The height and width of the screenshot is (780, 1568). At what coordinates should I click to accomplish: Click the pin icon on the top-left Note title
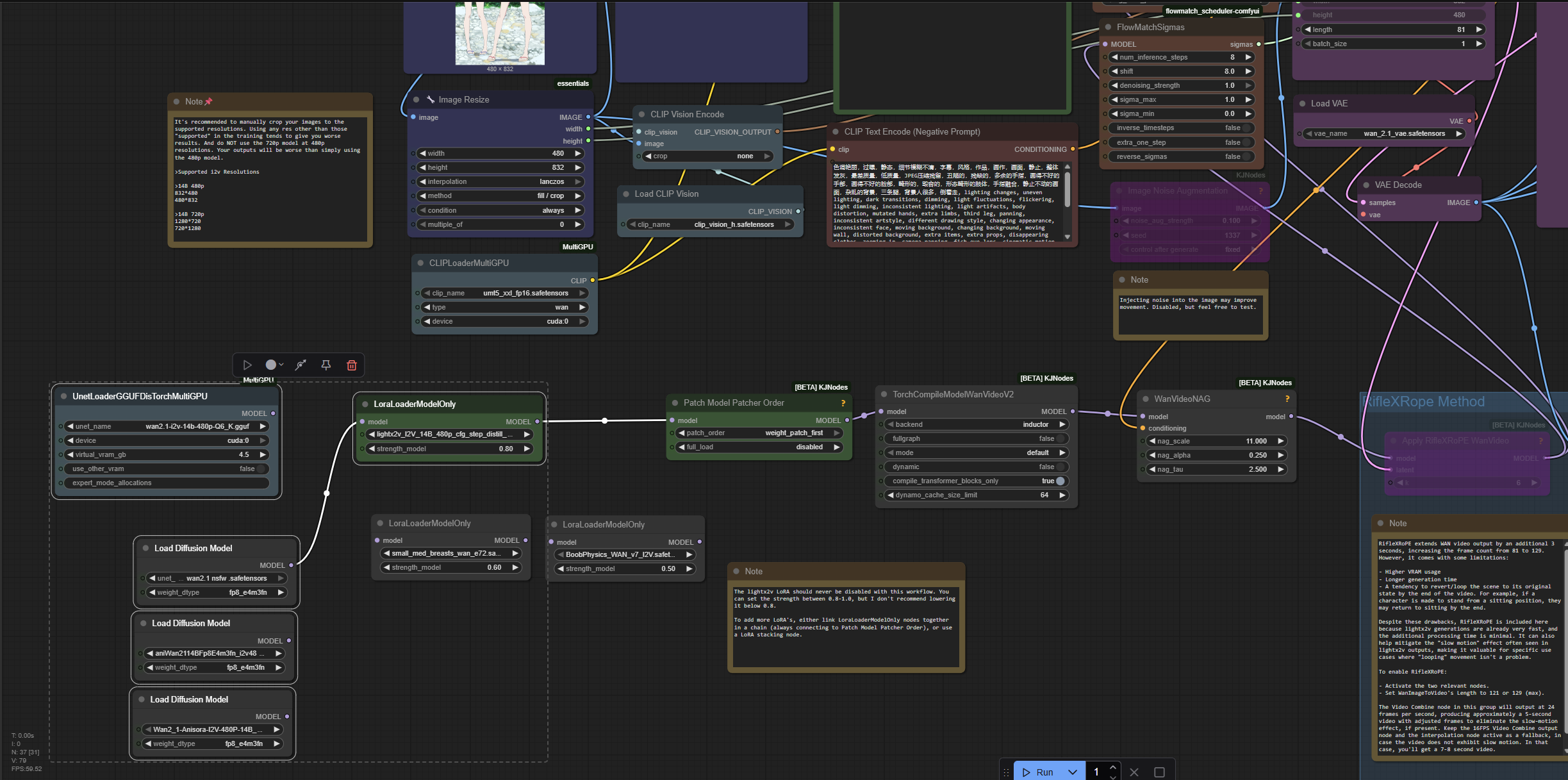coord(208,102)
